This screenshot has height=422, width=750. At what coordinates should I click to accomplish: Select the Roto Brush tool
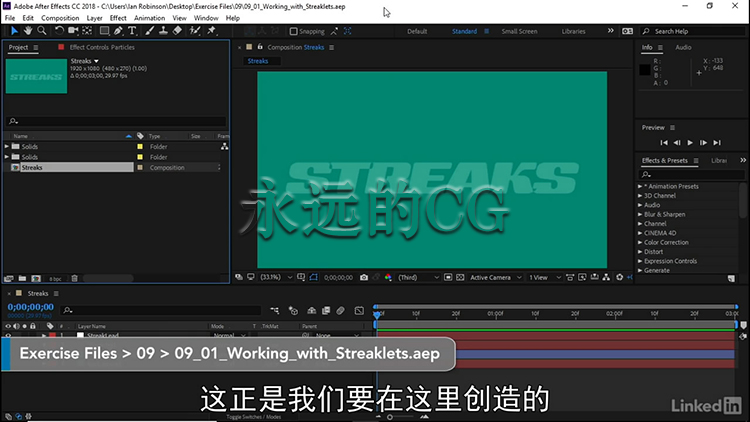195,31
